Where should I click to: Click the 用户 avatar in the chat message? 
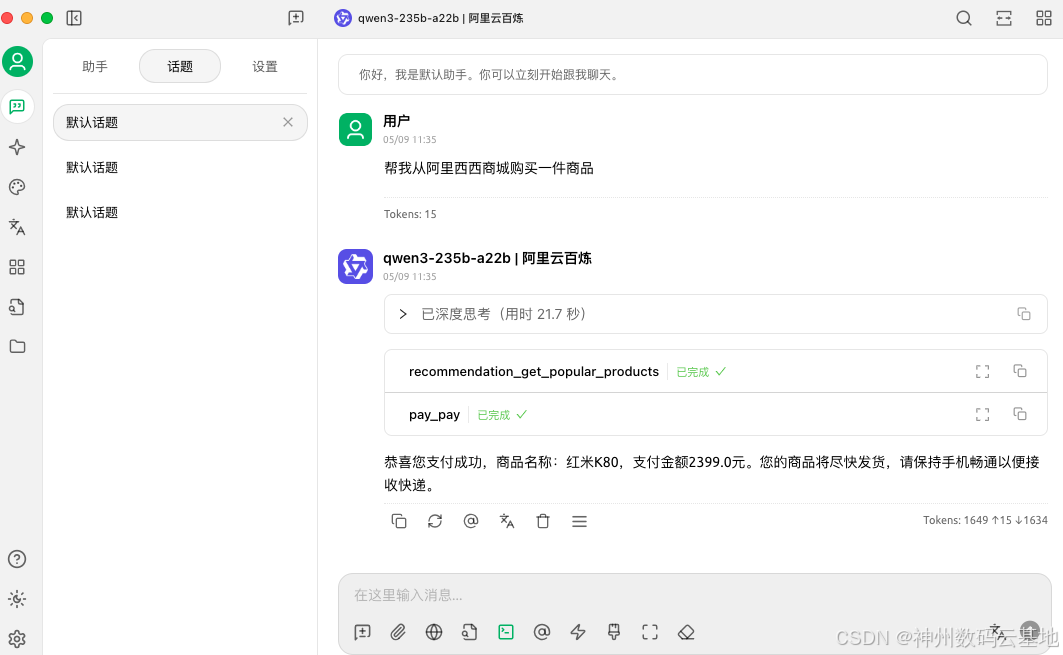[355, 130]
